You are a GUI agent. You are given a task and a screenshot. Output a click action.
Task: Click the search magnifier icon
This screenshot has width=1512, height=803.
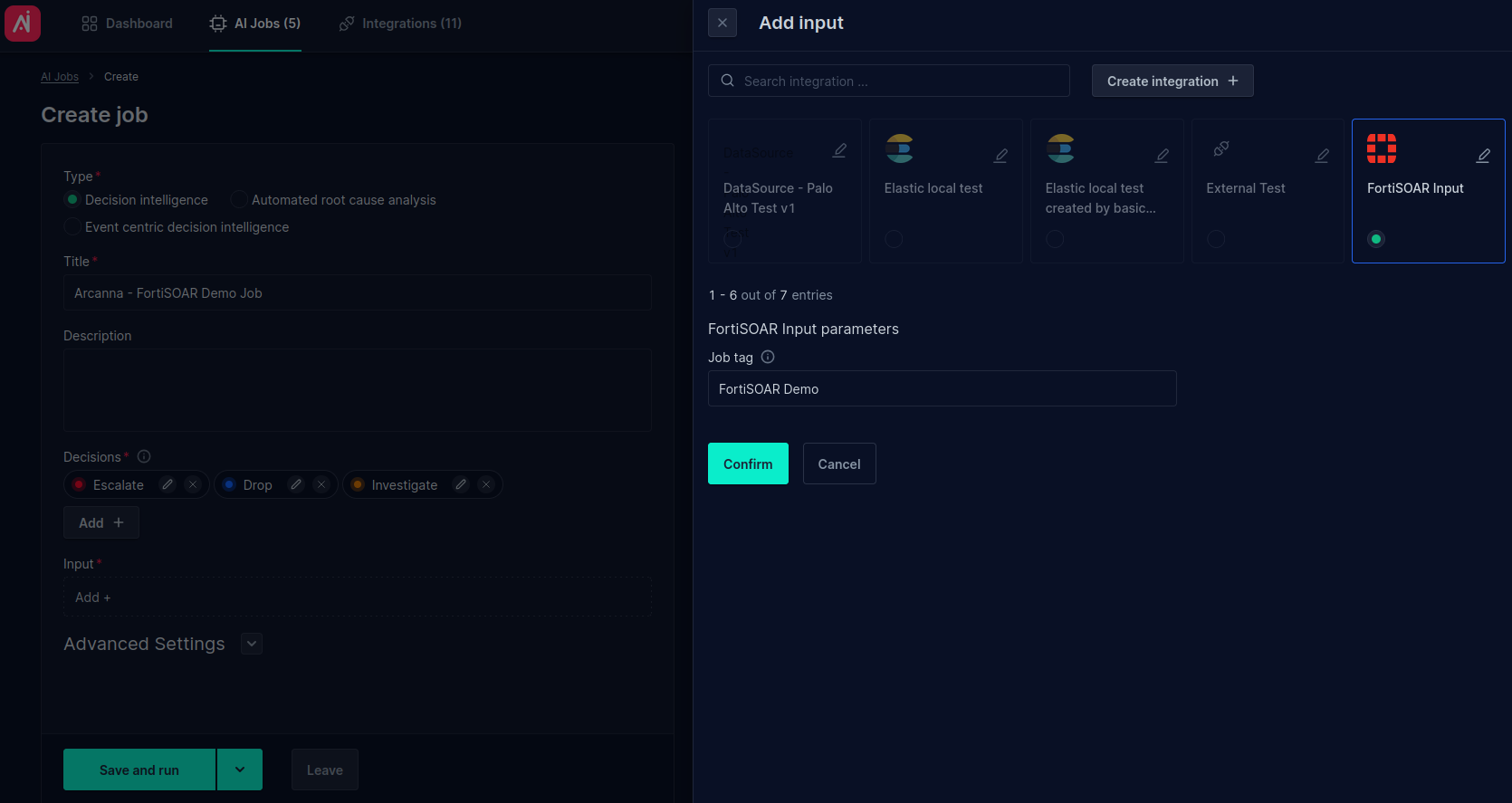coord(727,81)
